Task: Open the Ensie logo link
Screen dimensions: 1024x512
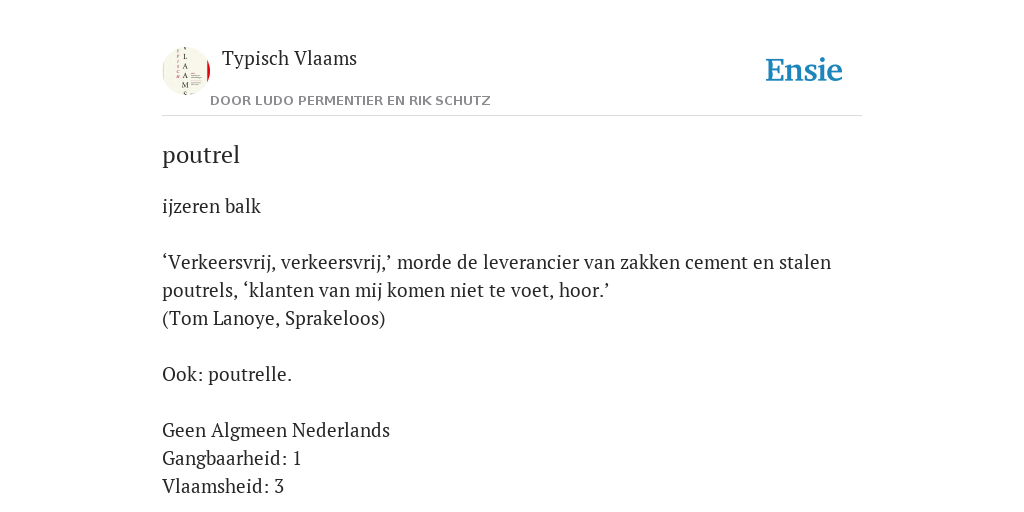Action: tap(804, 70)
